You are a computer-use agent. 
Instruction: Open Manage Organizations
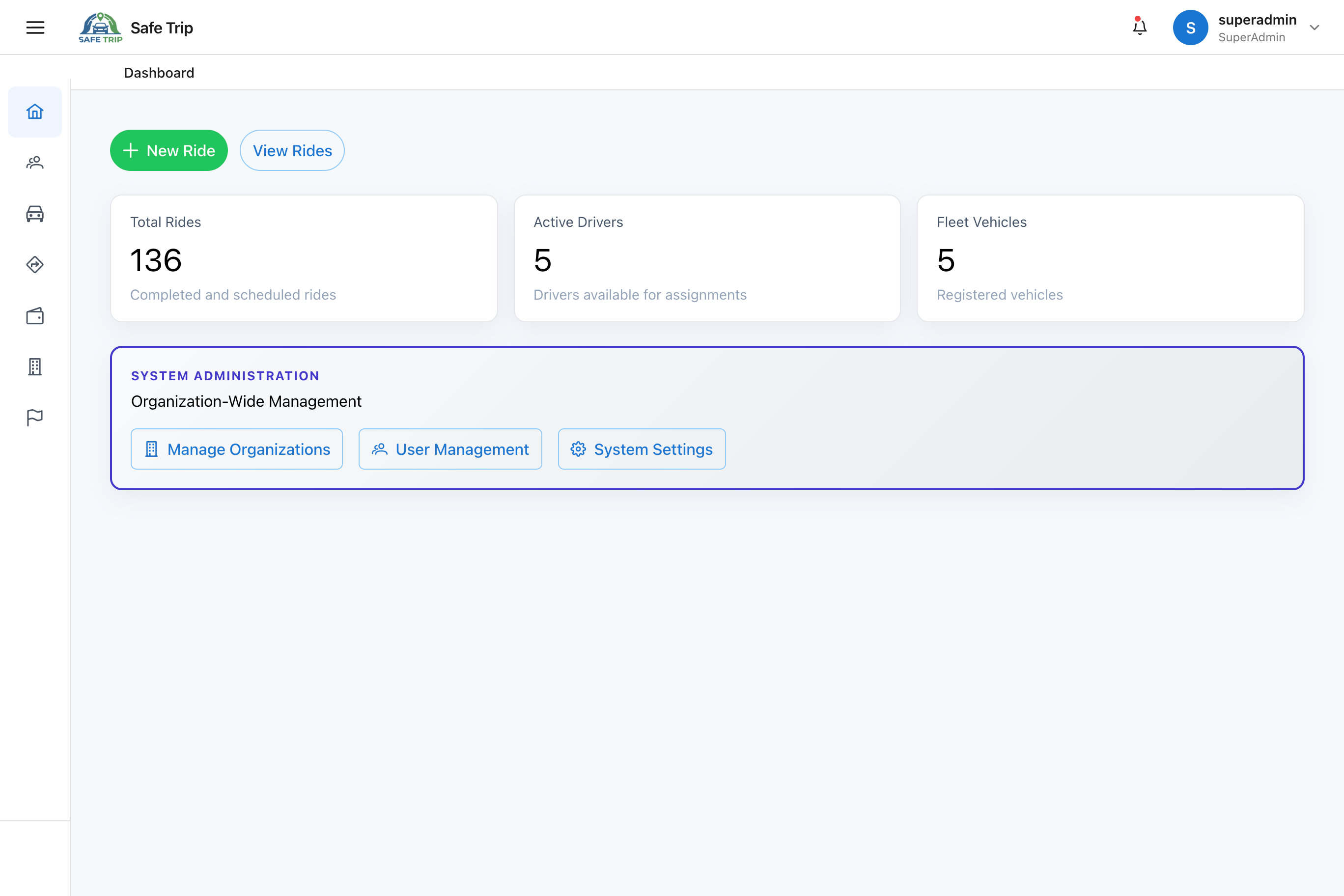pos(237,449)
